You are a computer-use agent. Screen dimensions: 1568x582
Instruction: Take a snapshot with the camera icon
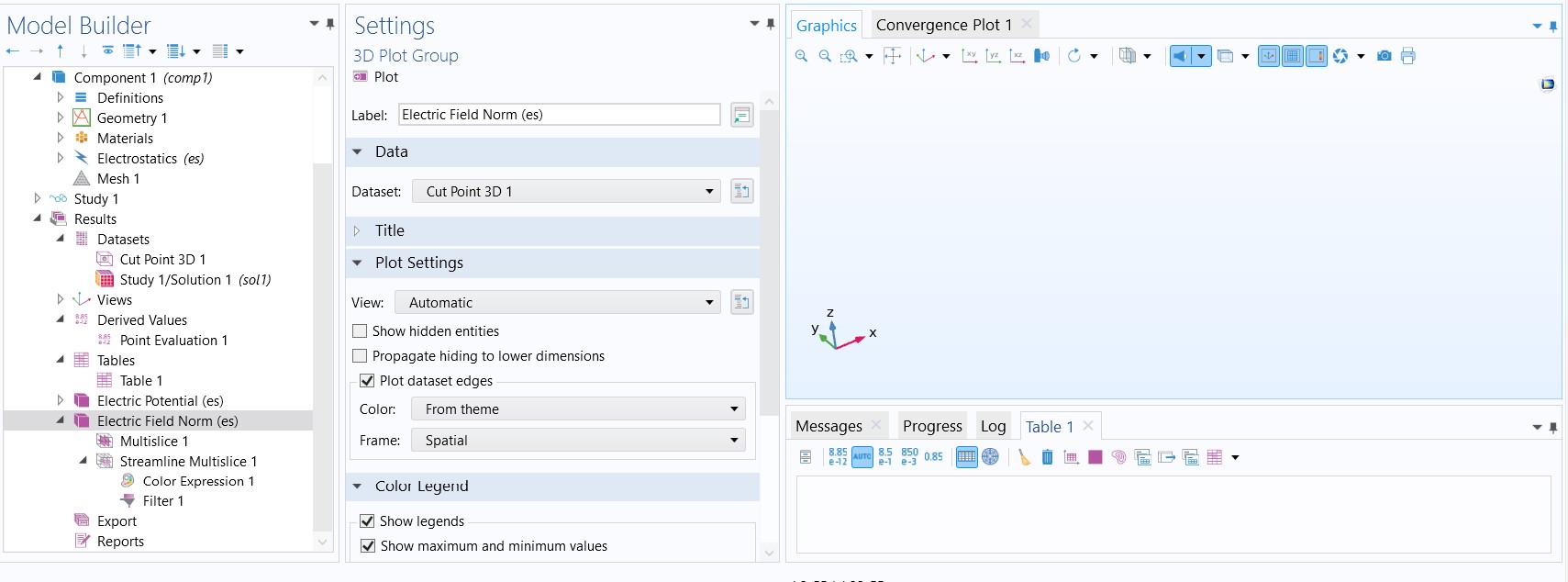pyautogui.click(x=1384, y=56)
